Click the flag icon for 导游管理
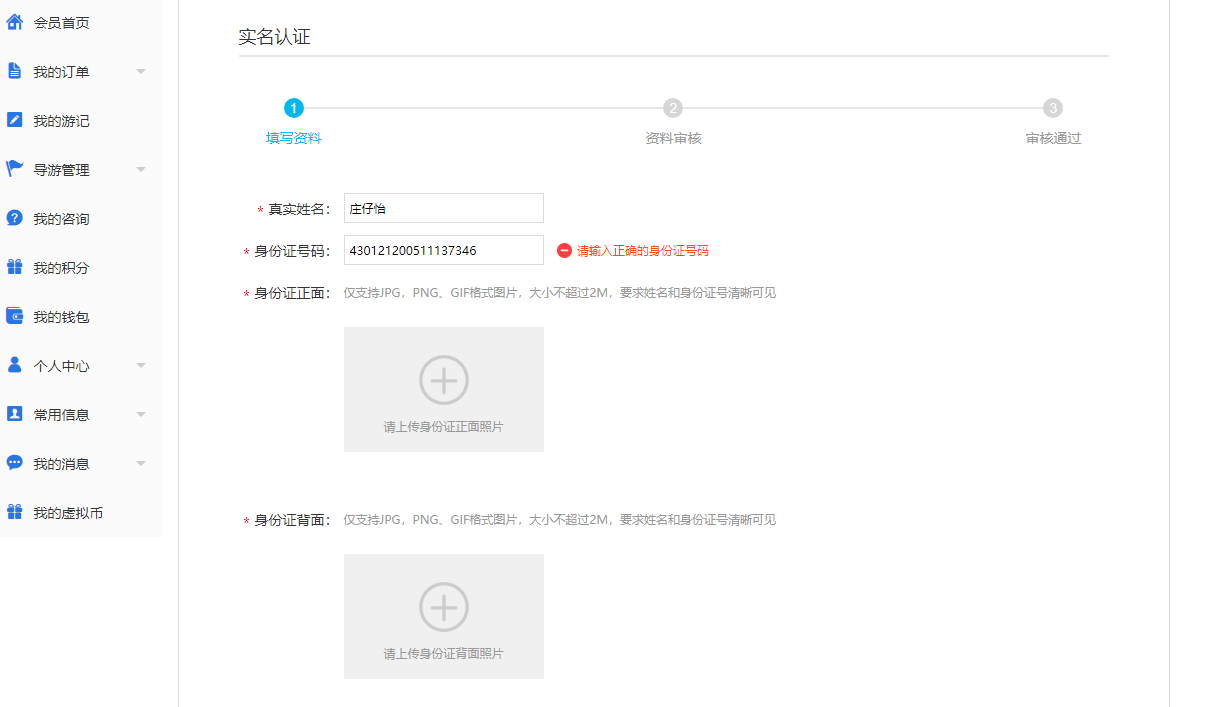The width and height of the screenshot is (1206, 707). coord(15,169)
